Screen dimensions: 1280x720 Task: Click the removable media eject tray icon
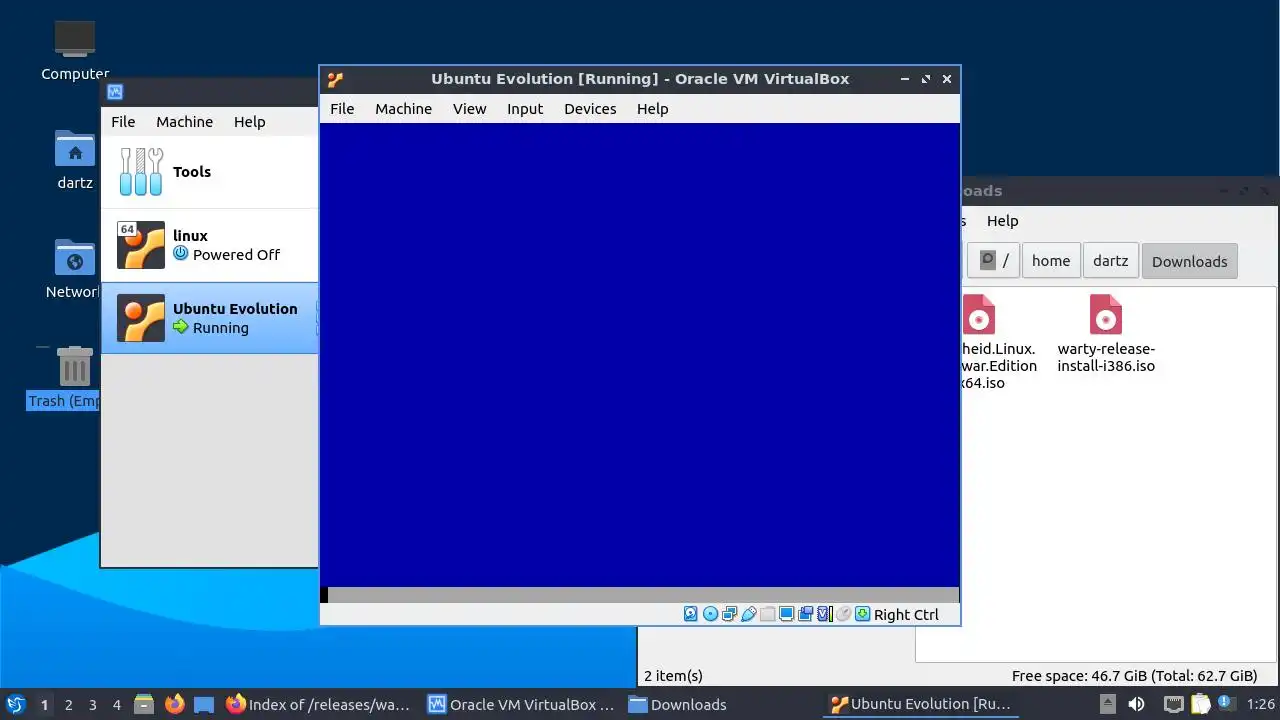[x=1110, y=704]
